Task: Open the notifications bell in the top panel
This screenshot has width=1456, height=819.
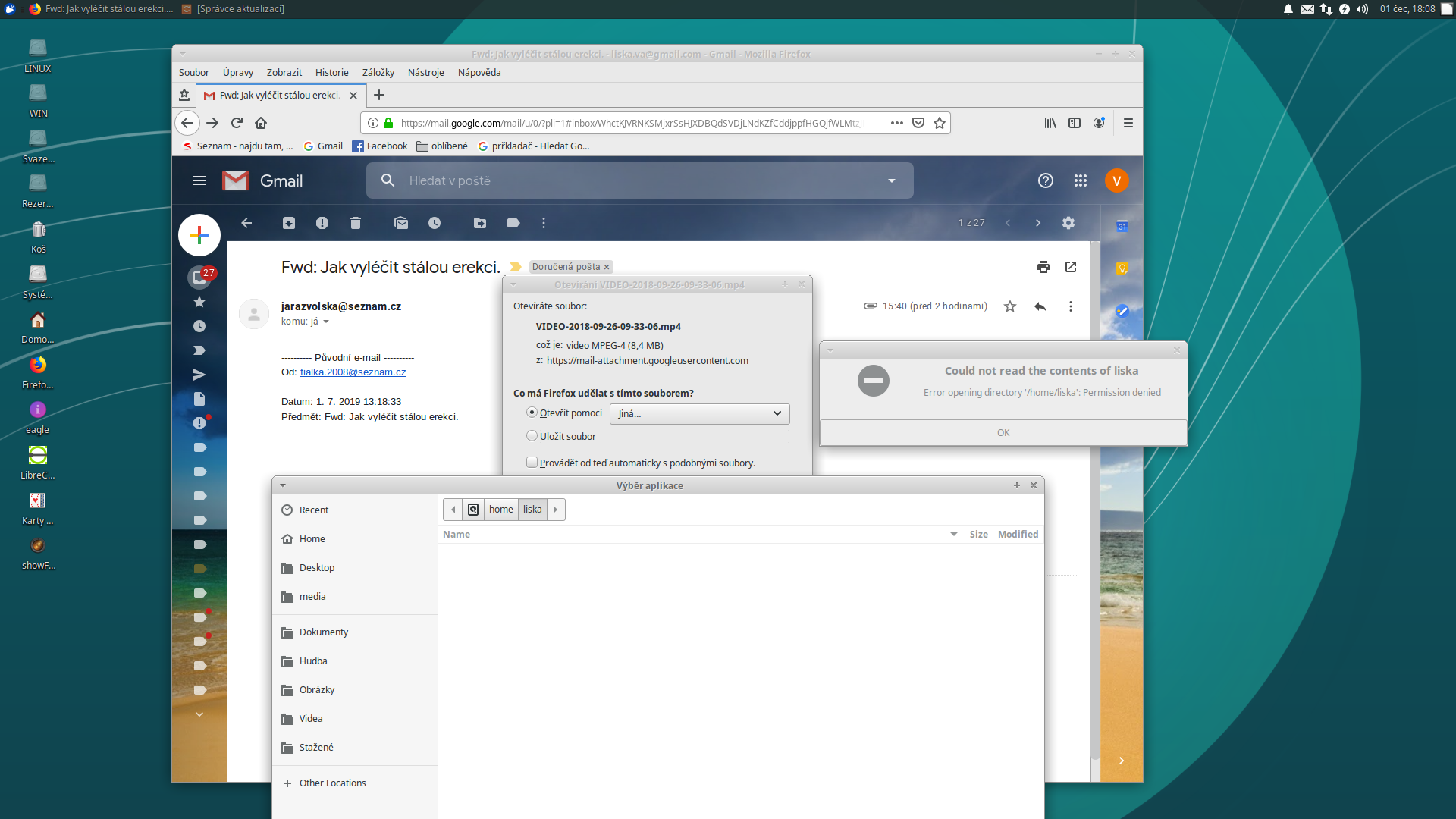Action: [x=1288, y=9]
